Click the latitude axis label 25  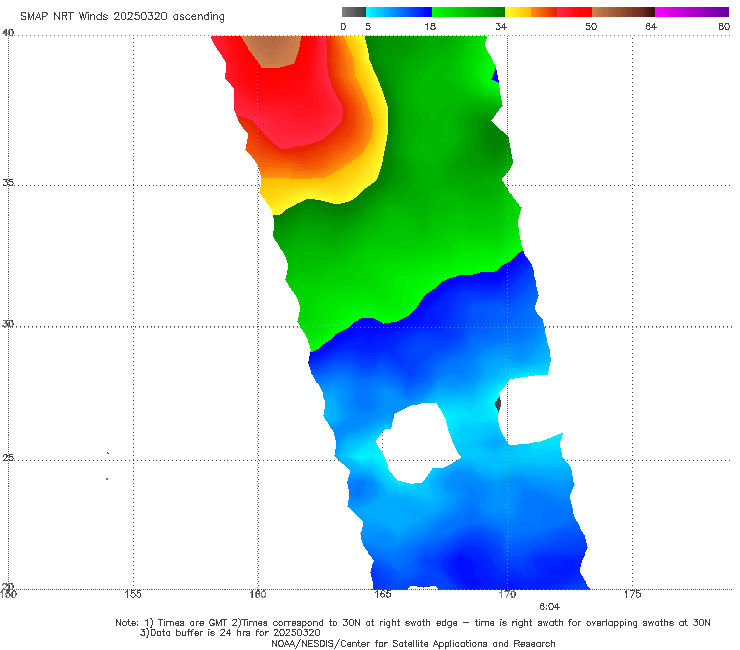8,457
